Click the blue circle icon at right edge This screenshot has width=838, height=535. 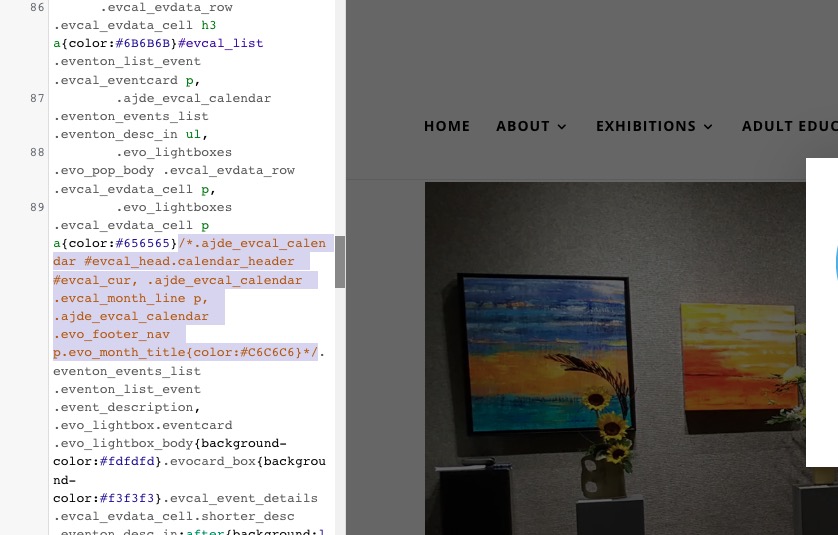click(834, 262)
